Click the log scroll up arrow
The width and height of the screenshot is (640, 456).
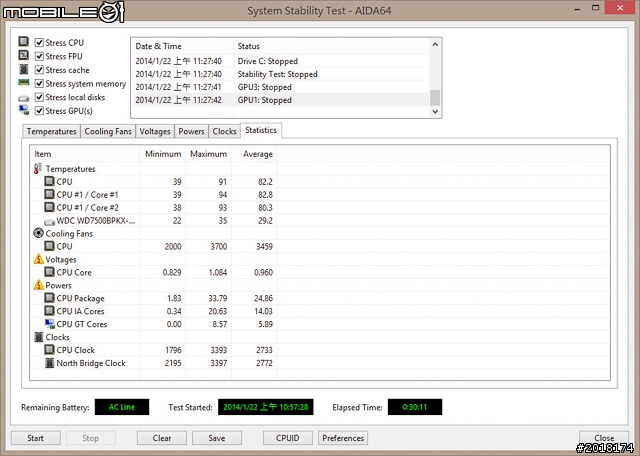(435, 44)
